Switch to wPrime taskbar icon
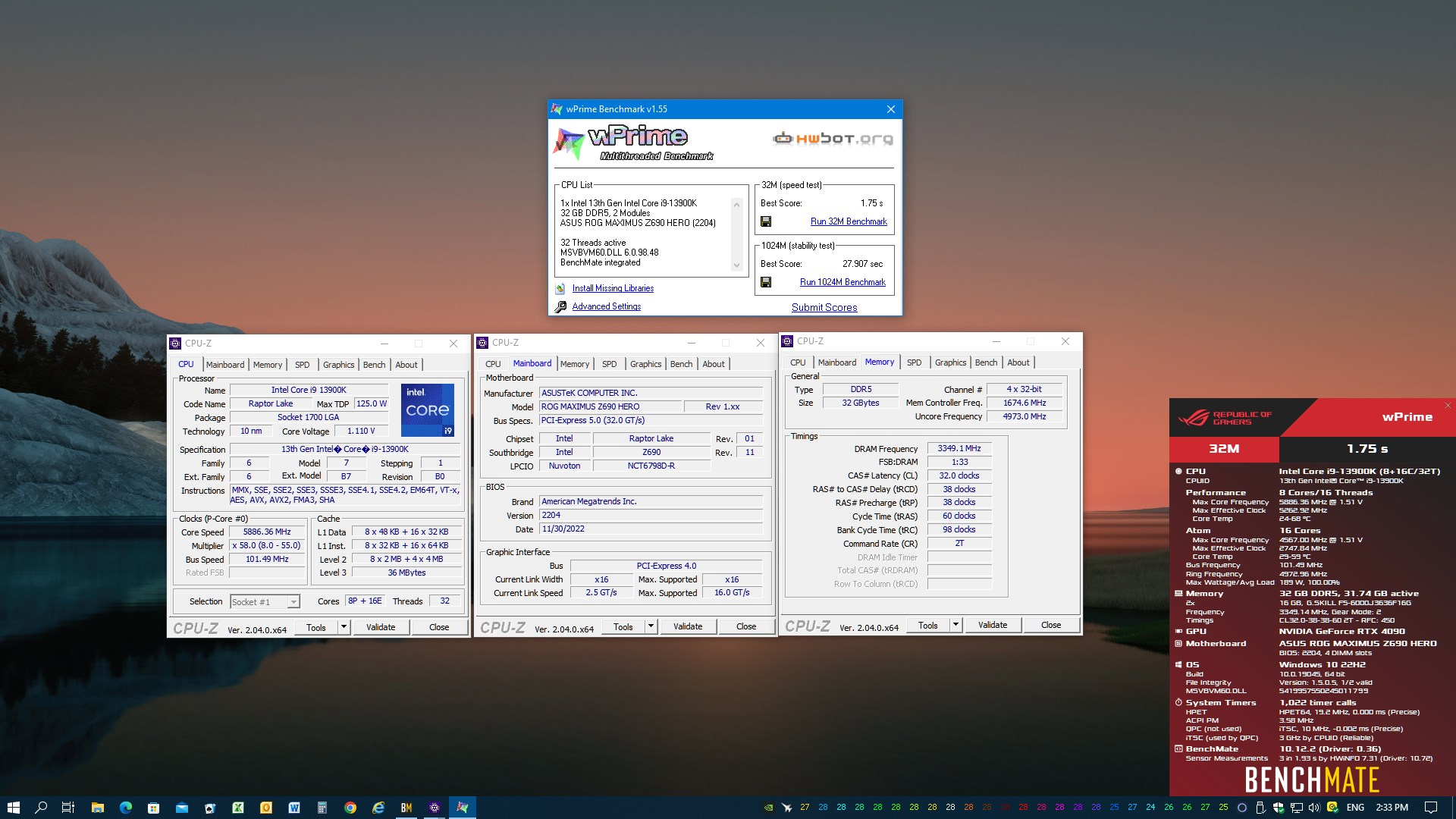This screenshot has height=819, width=1456. click(463, 808)
